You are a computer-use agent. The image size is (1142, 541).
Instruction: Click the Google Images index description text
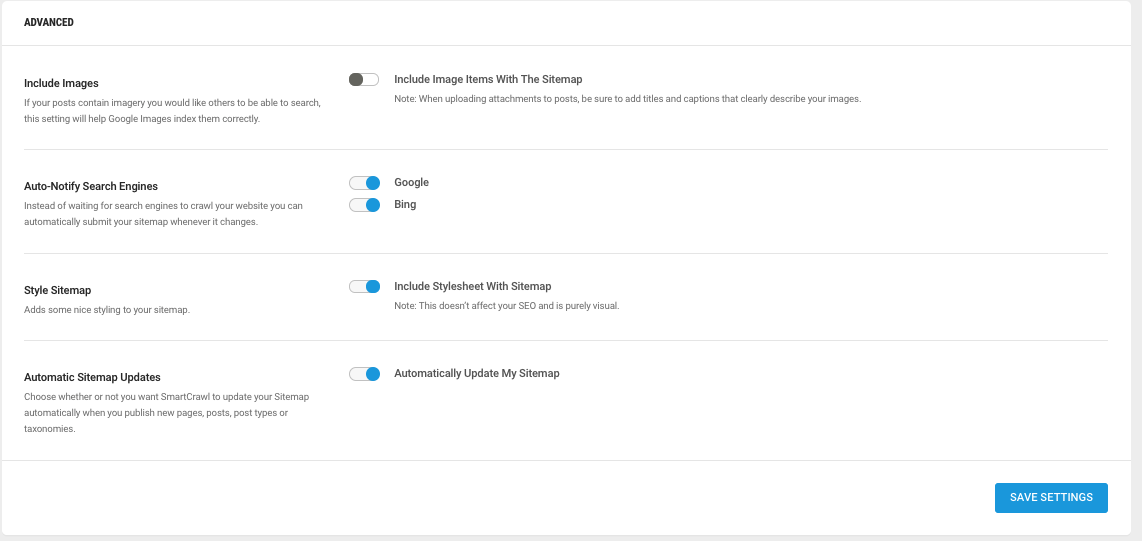pyautogui.click(x=173, y=111)
